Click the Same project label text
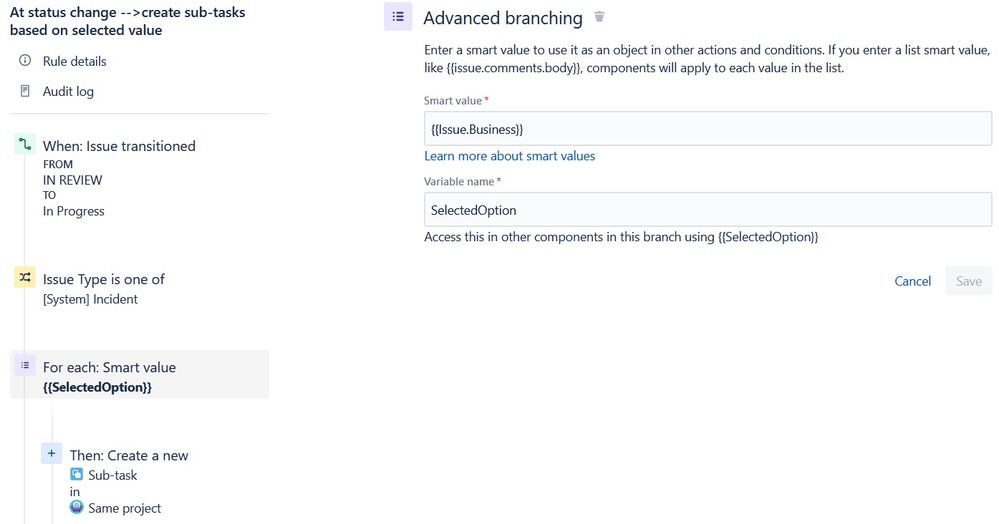Viewport: 999px width, 524px height. [124, 508]
